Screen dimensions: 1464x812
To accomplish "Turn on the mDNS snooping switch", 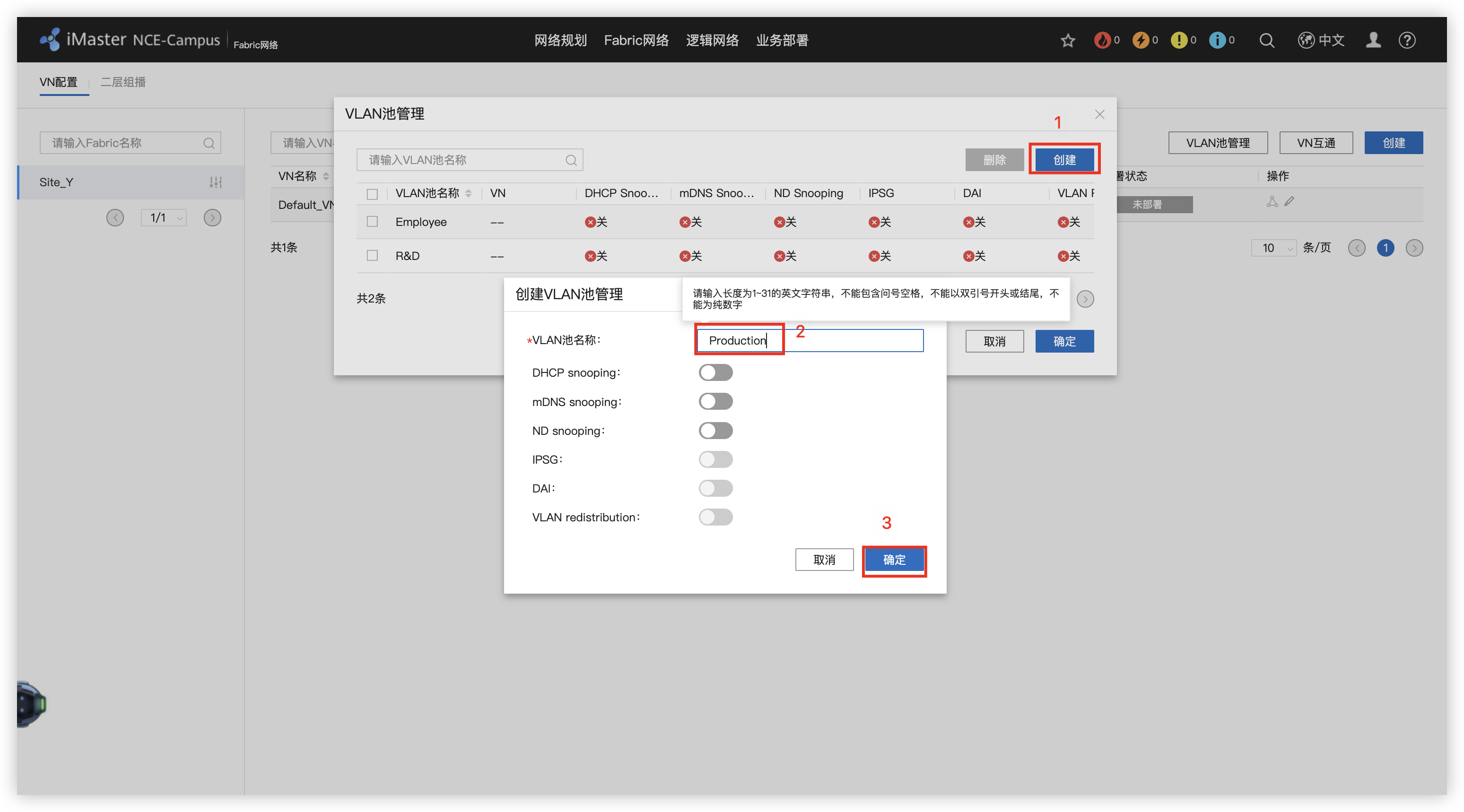I will [x=715, y=402].
